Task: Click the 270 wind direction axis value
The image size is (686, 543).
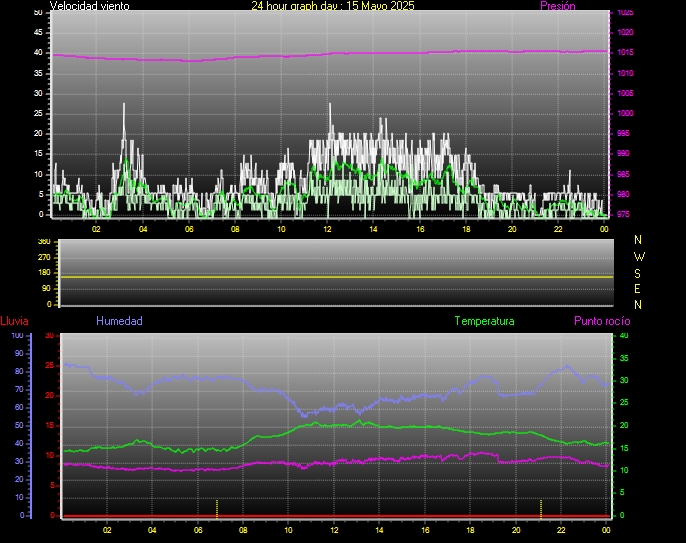Action: (44, 257)
